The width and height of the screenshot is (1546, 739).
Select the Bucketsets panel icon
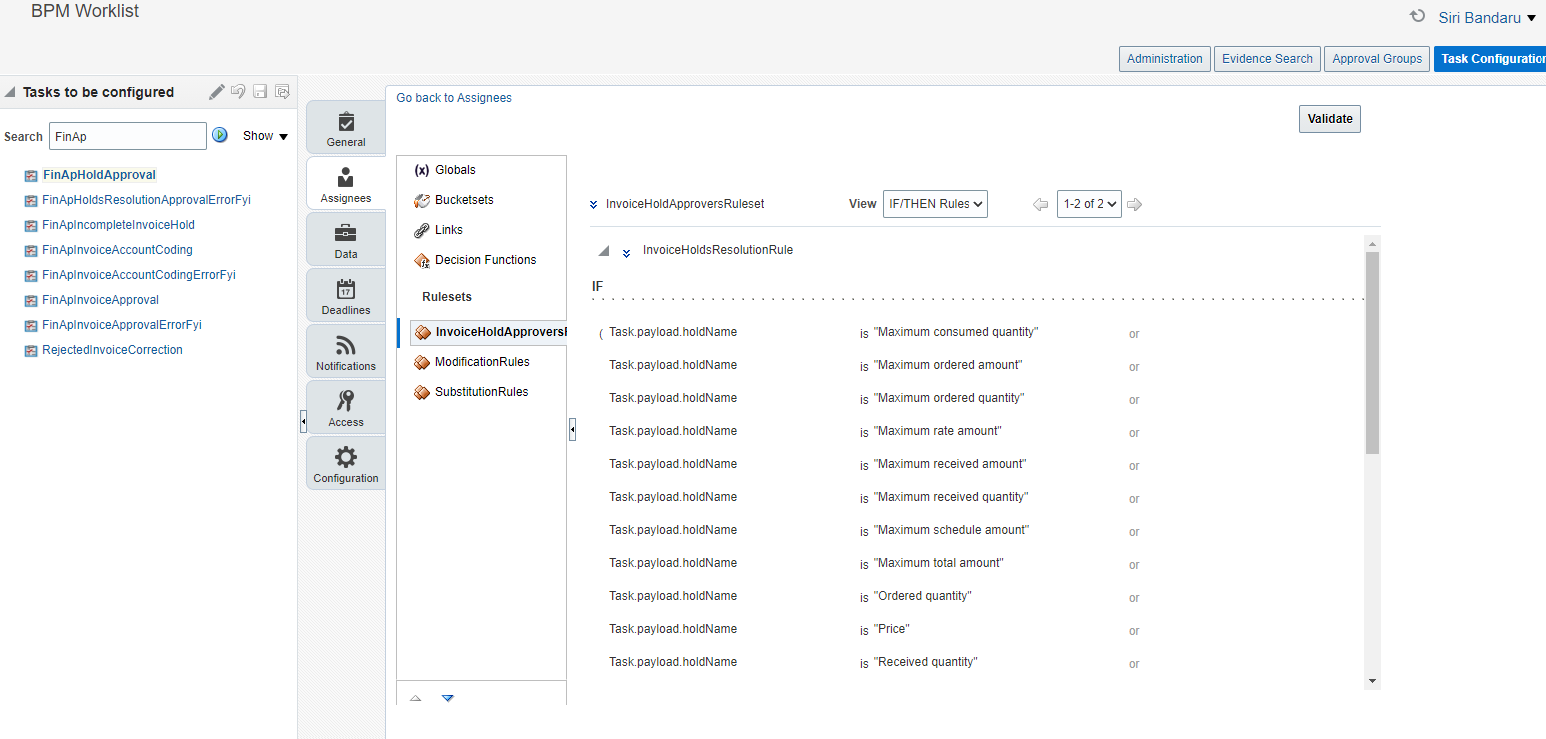(x=422, y=199)
